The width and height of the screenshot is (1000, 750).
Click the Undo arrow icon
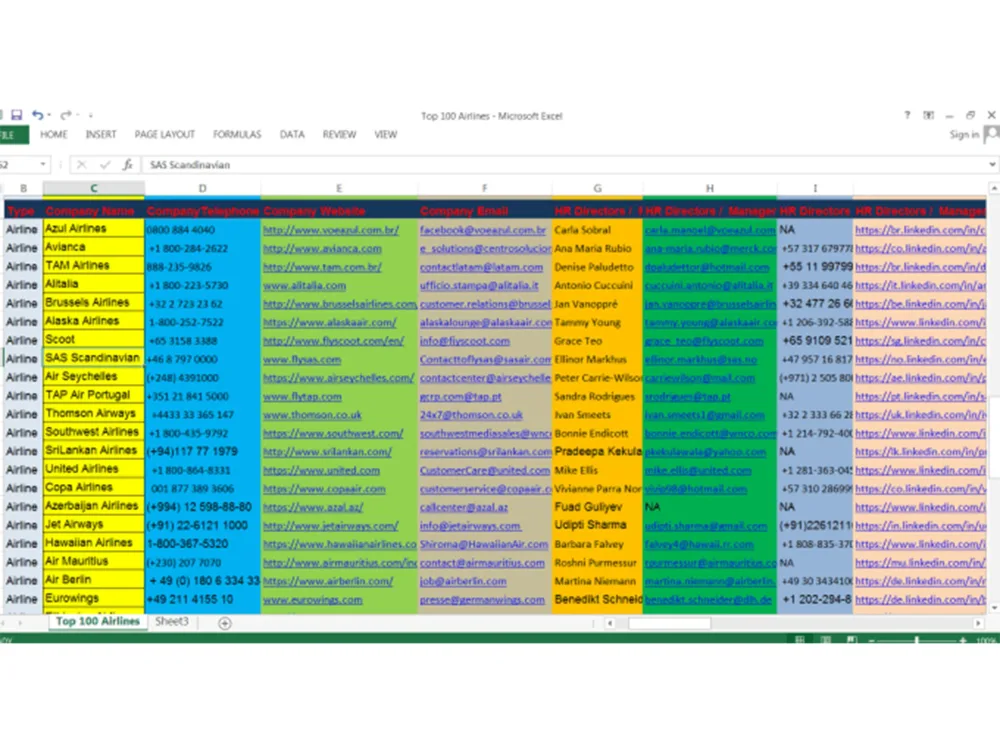[37, 115]
